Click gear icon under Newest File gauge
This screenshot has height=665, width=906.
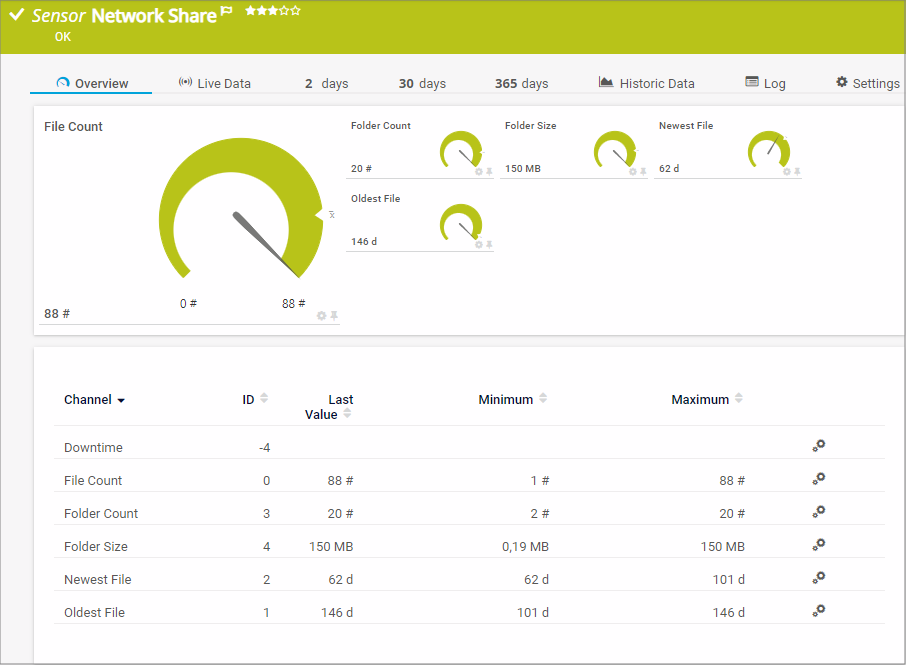tap(787, 172)
